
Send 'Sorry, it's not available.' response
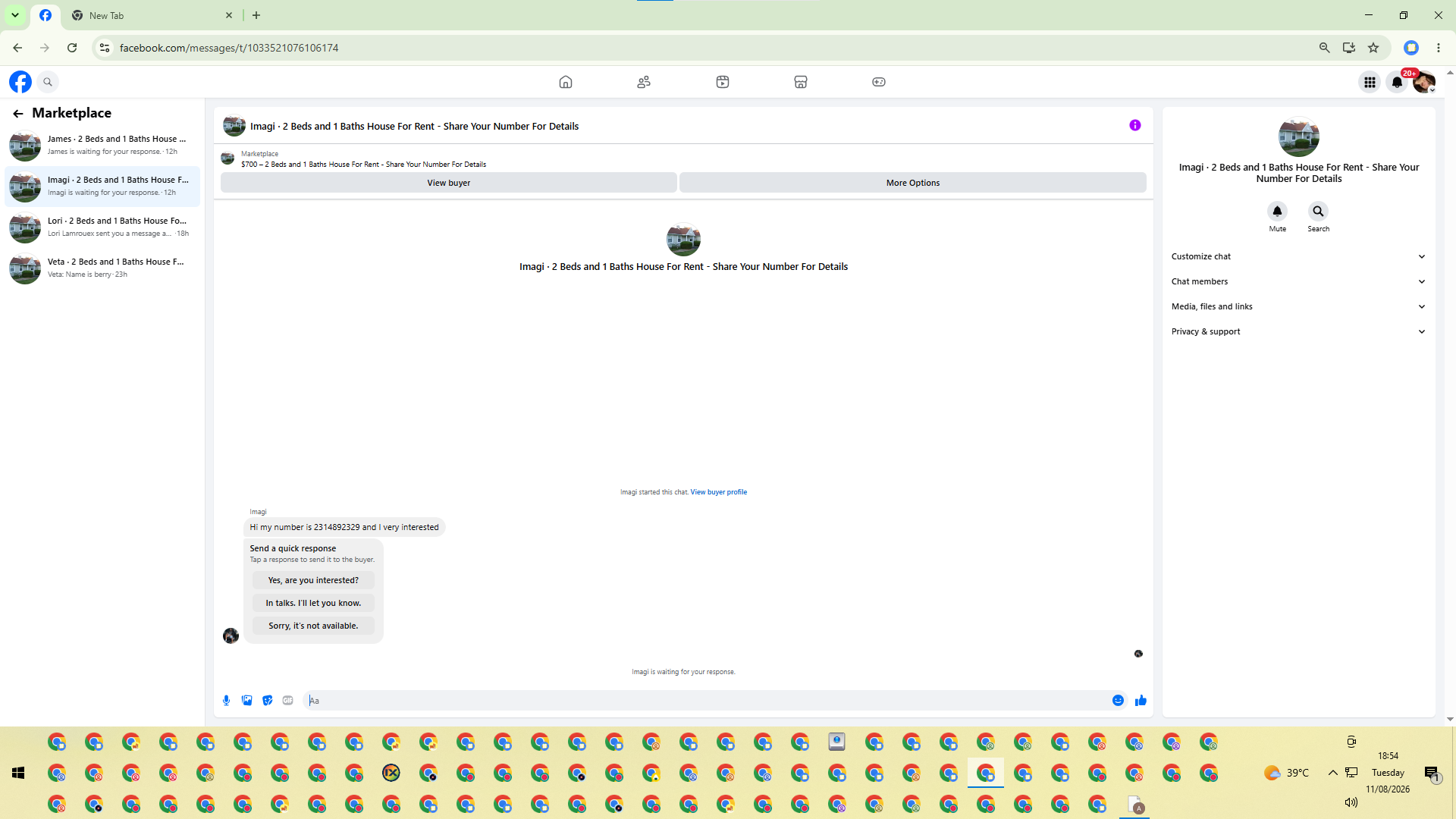pos(313,626)
